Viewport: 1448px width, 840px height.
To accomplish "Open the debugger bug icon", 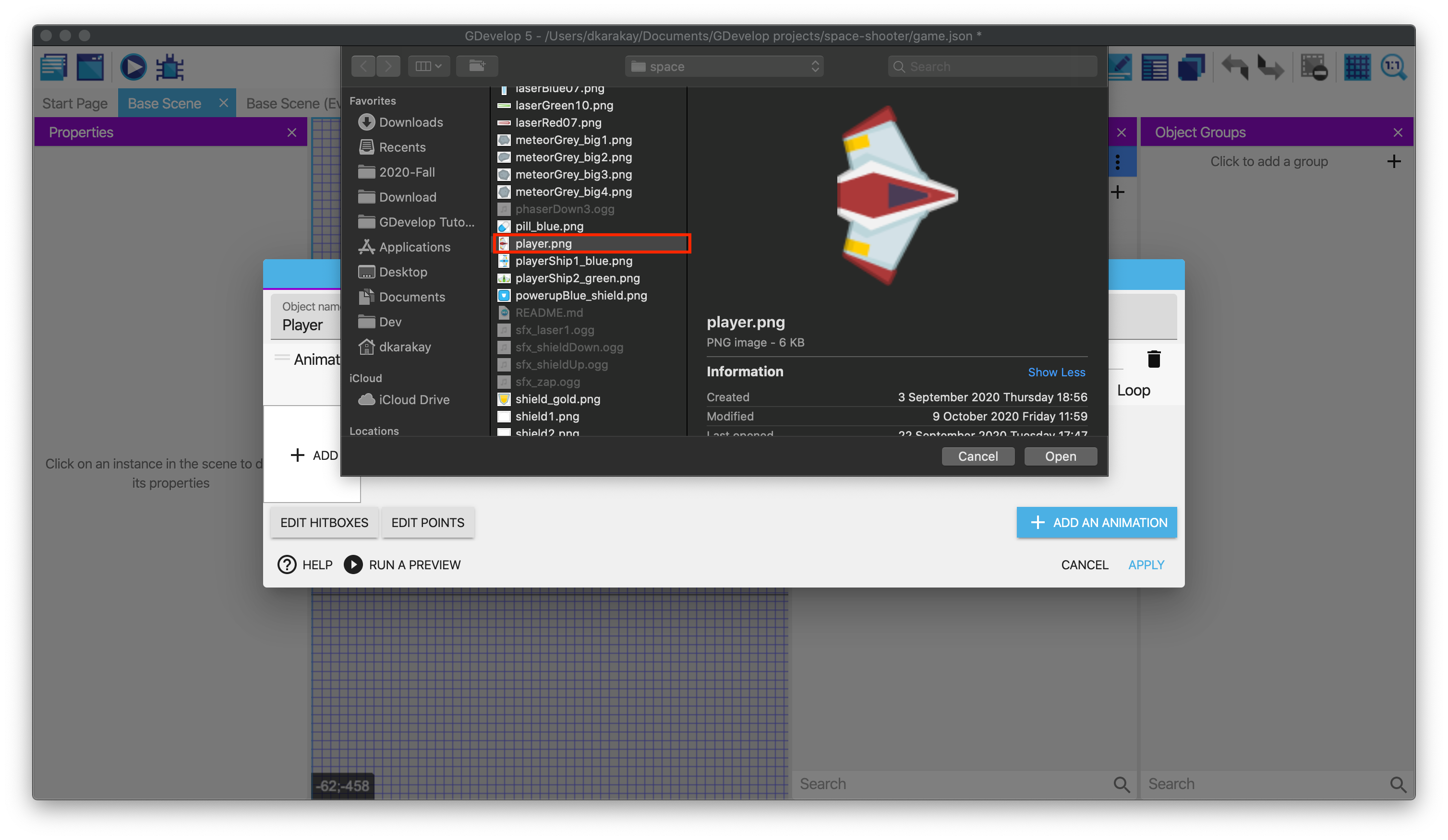I will [170, 68].
